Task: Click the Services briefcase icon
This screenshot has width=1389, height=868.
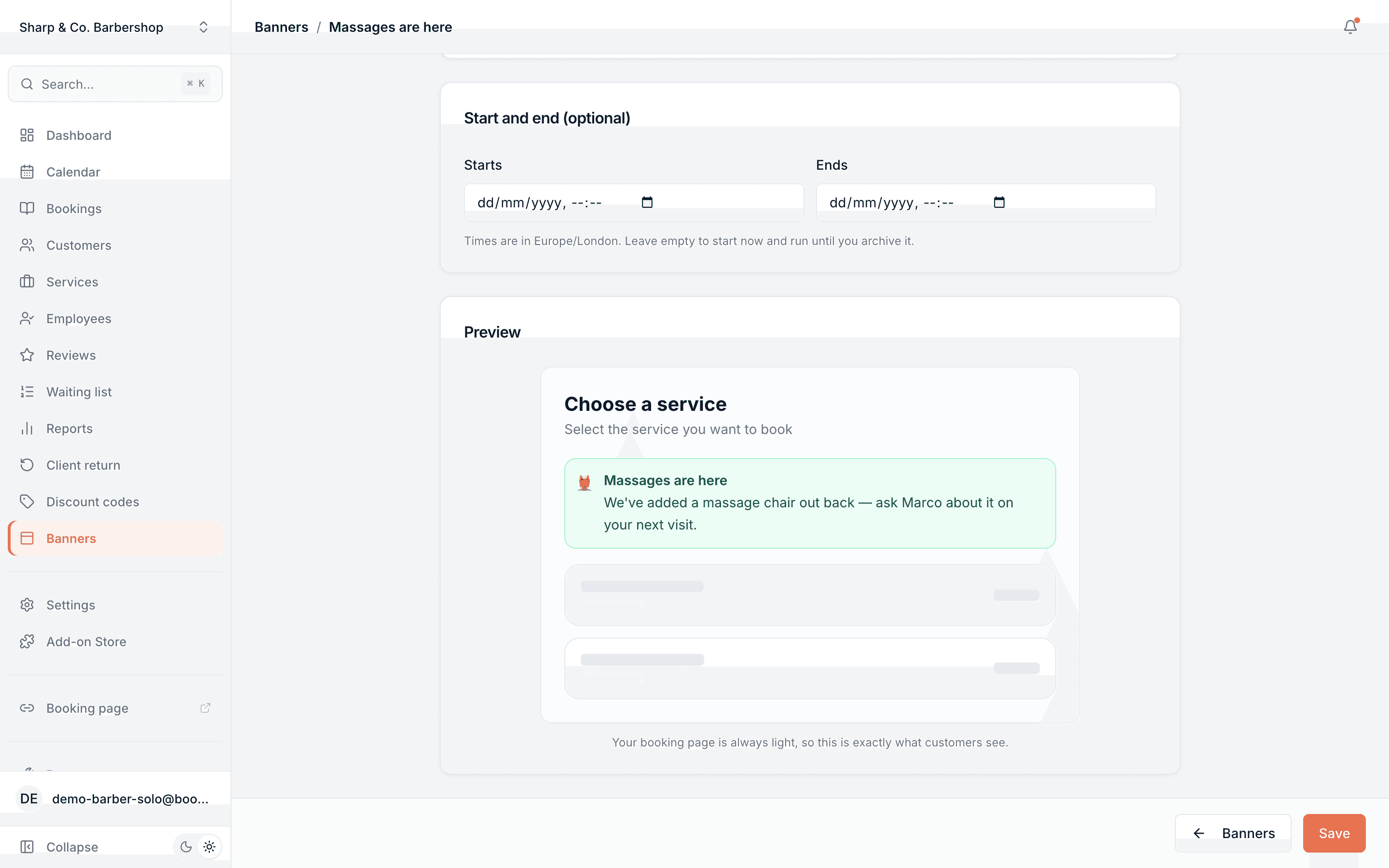Action: coord(27,282)
